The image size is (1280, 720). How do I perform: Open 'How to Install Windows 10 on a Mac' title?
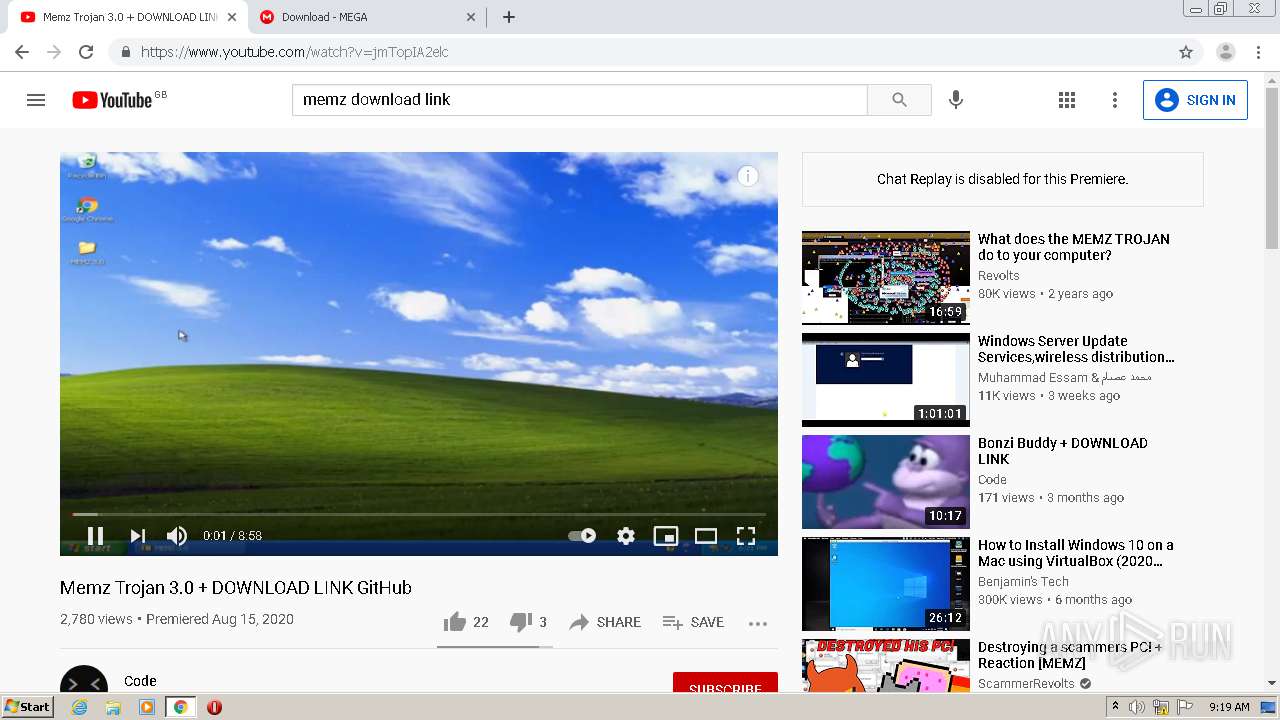1076,553
